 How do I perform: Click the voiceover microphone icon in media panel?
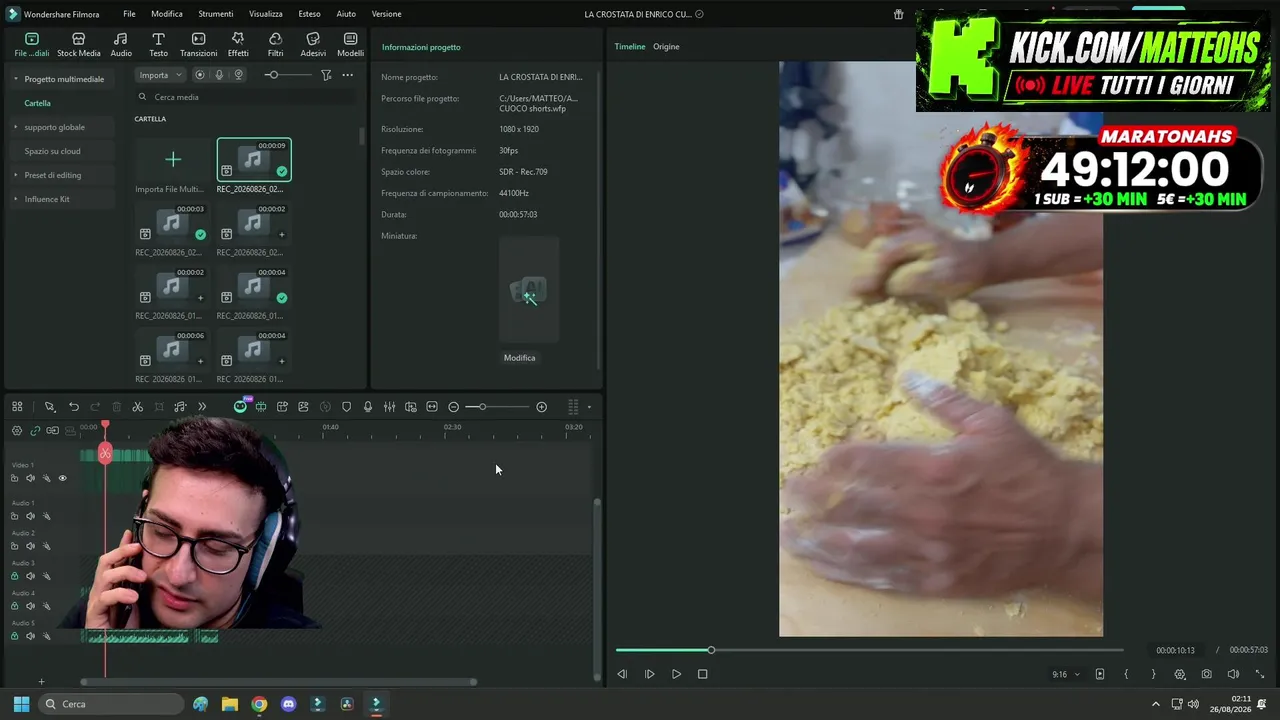tap(219, 75)
